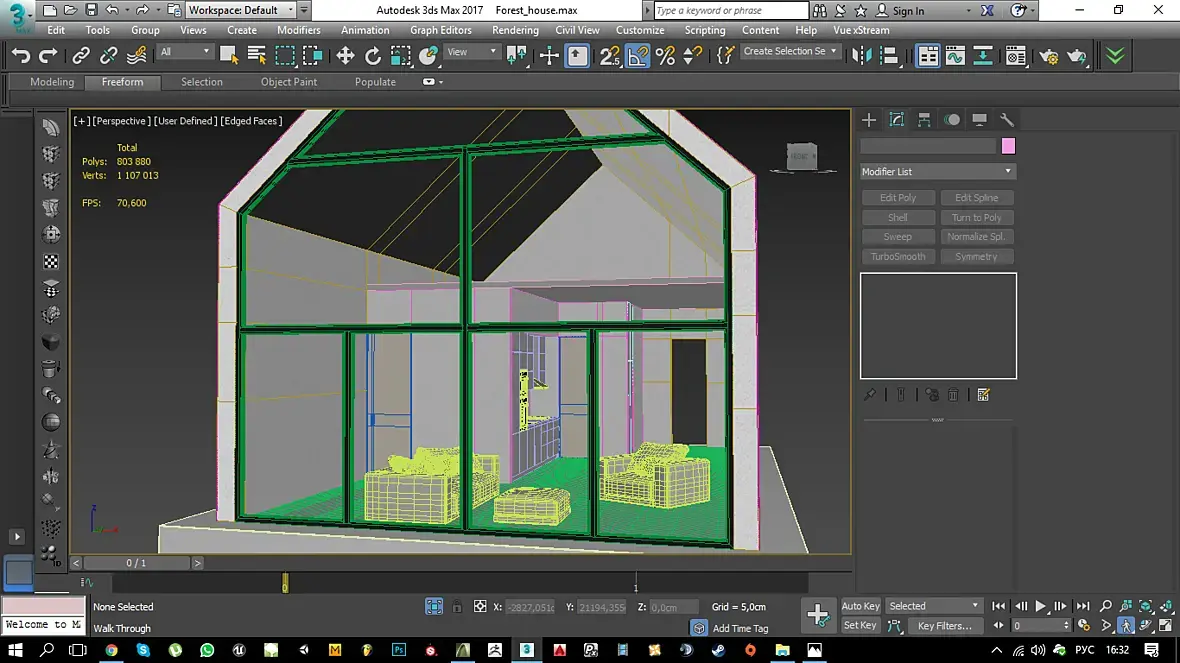Activate the Select and Rotate tool
This screenshot has width=1180, height=663.
pos(373,56)
